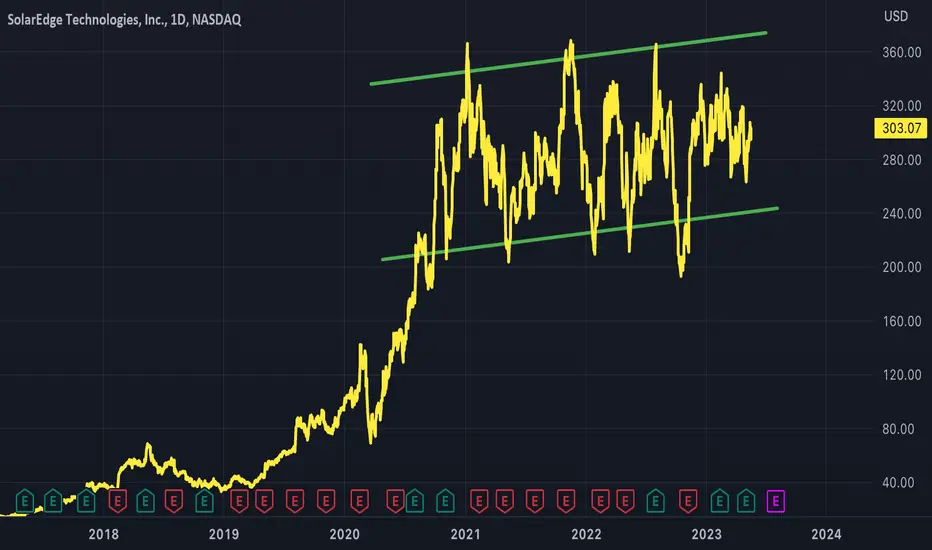This screenshot has height=550, width=932.
Task: Open red E marker between two green markers in 2018
Action: pos(174,501)
